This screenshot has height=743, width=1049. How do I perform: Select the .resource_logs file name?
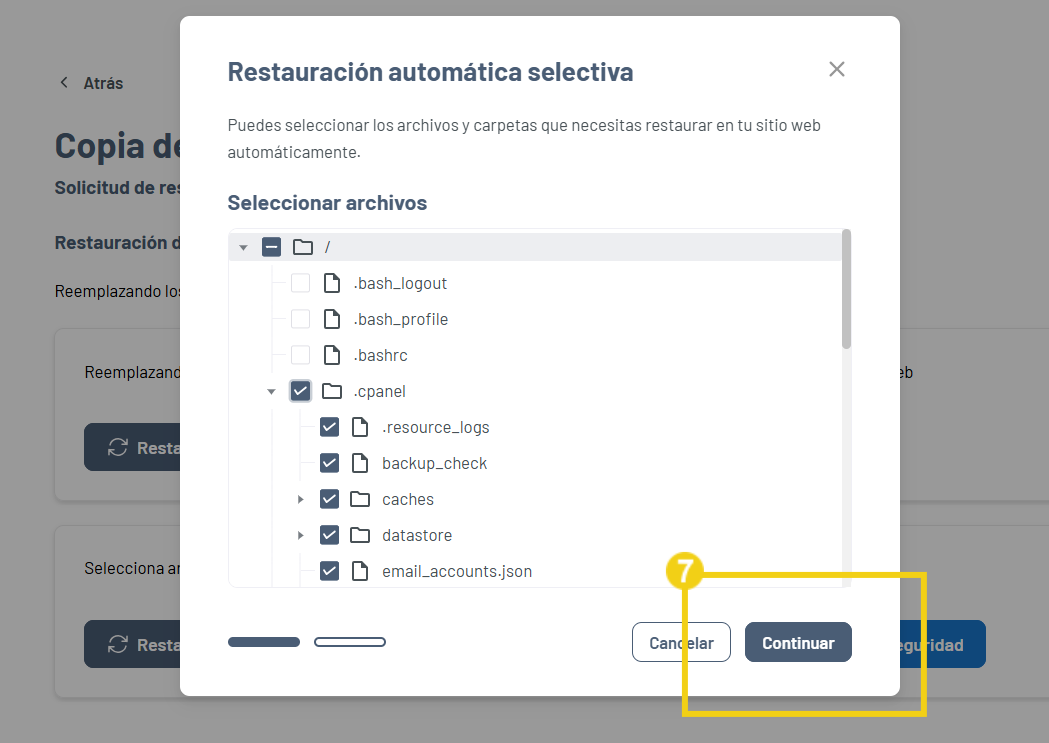point(436,427)
